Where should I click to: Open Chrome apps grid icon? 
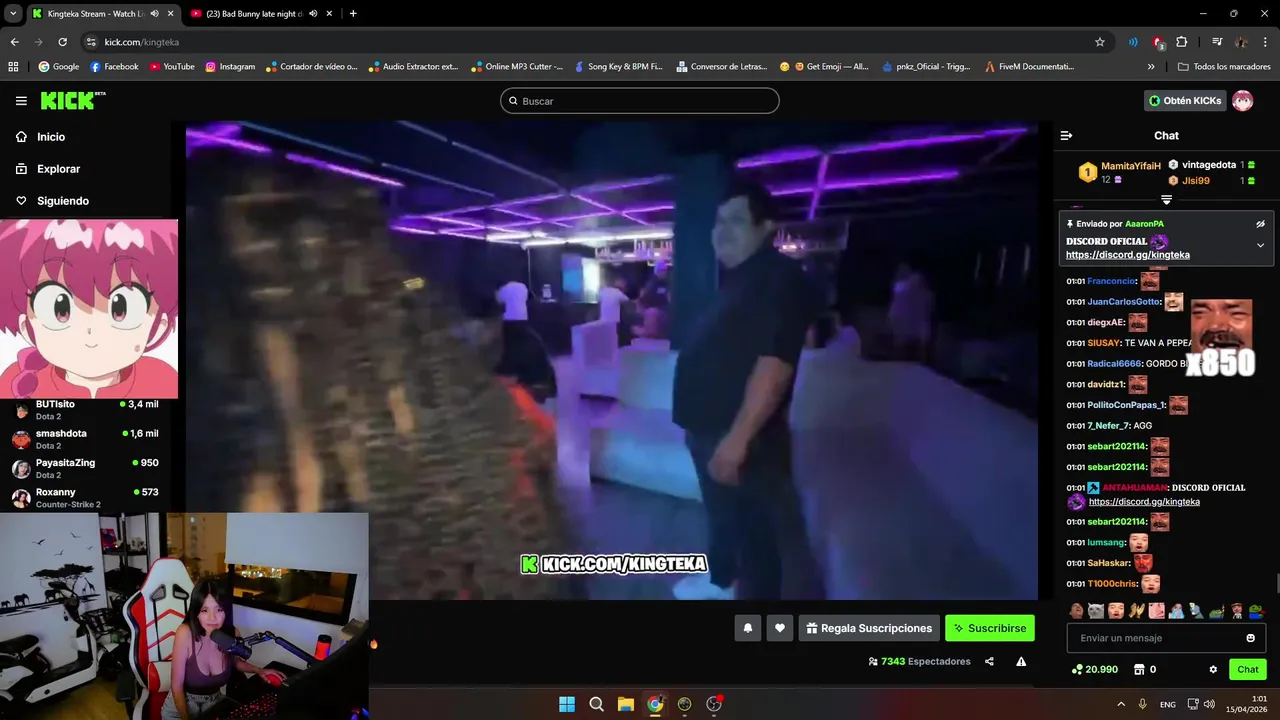point(13,67)
